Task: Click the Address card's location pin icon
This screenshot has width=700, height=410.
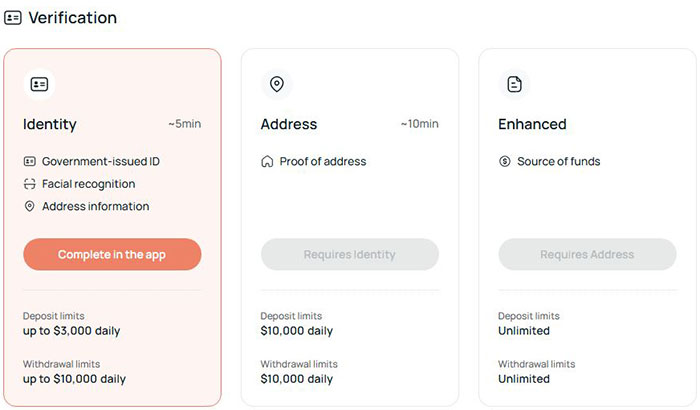Action: tap(277, 84)
